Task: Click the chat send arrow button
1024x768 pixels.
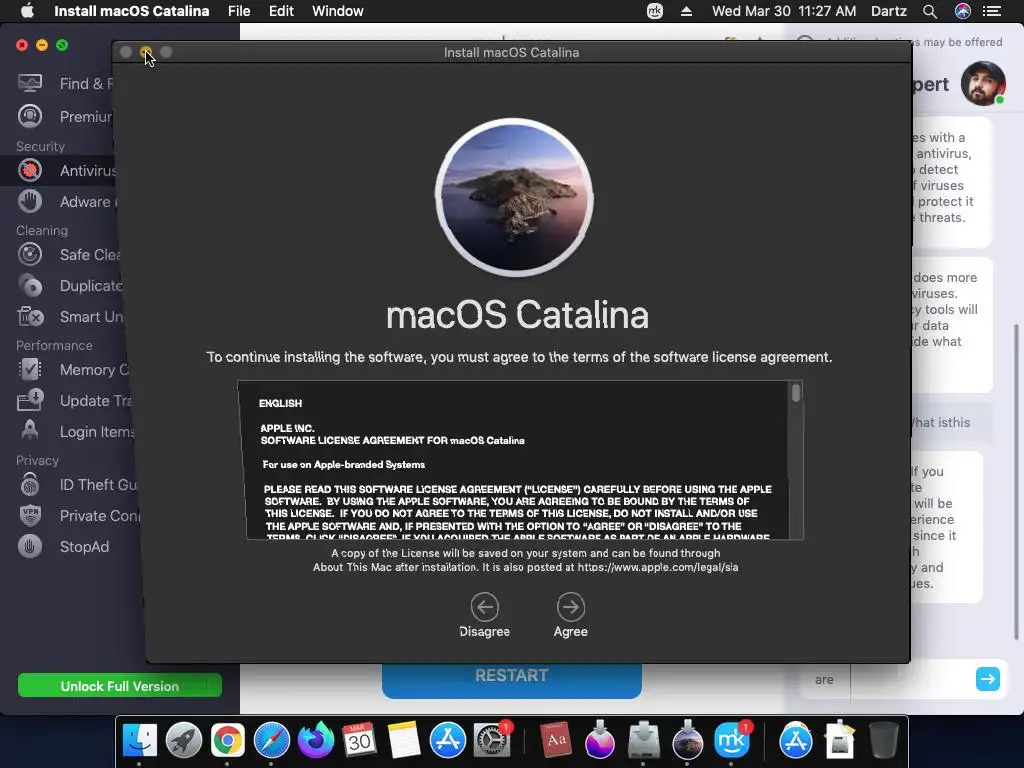Action: coord(987,679)
